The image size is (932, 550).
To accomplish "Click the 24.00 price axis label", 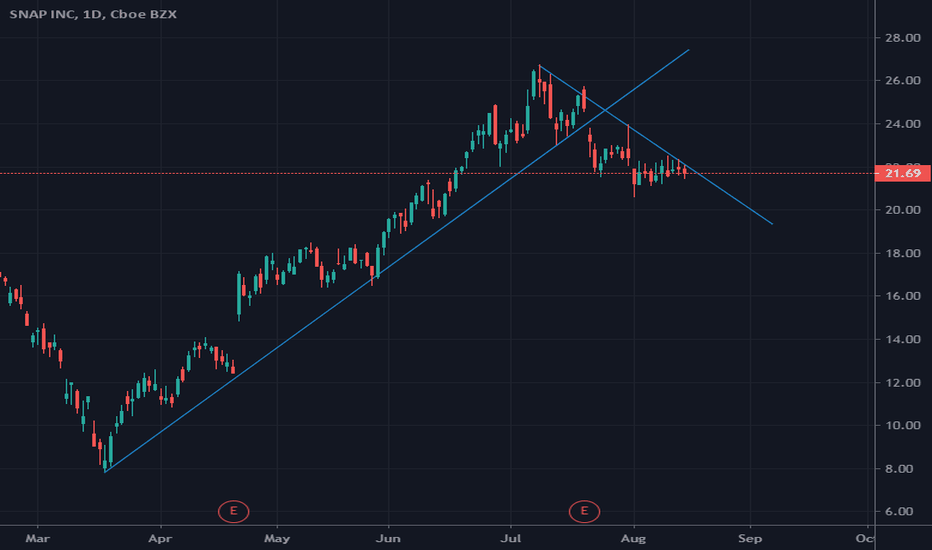I will click(x=902, y=124).
